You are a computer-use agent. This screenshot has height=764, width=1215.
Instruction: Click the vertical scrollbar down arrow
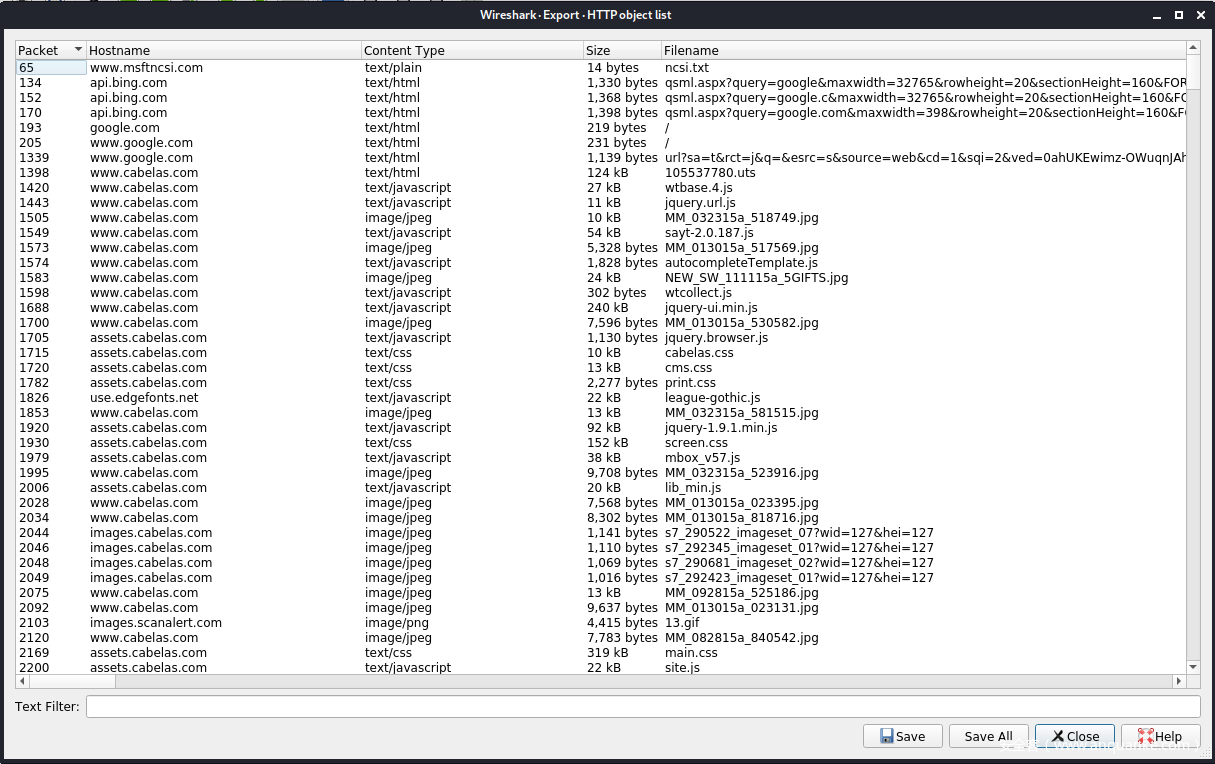point(1193,667)
